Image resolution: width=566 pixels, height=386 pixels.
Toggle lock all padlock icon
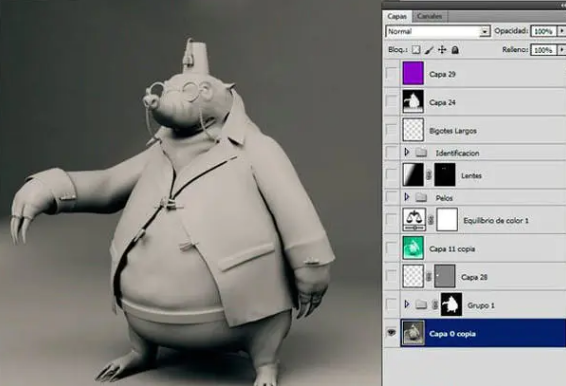tap(455, 50)
